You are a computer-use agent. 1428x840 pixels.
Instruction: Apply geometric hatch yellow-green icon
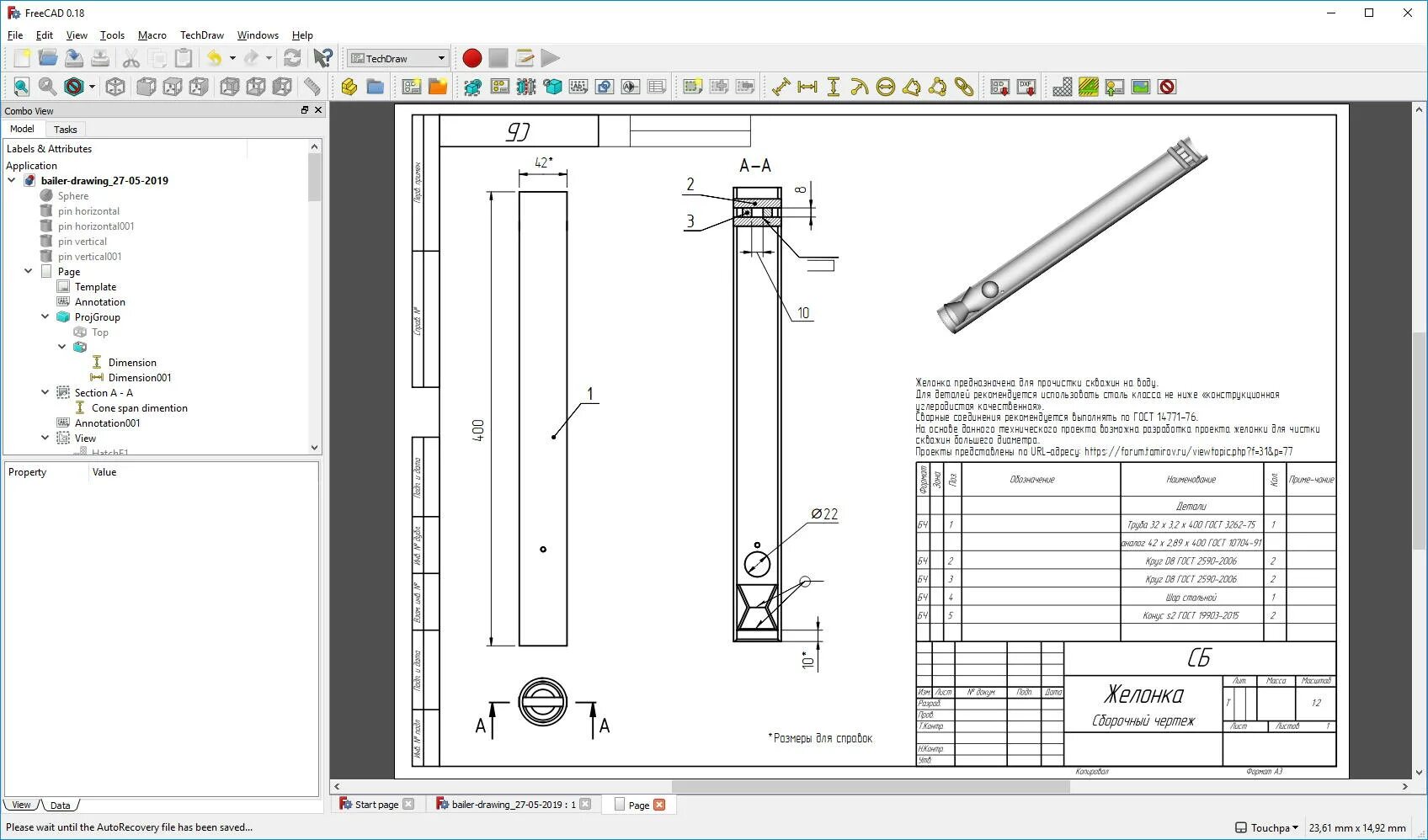(x=1089, y=87)
